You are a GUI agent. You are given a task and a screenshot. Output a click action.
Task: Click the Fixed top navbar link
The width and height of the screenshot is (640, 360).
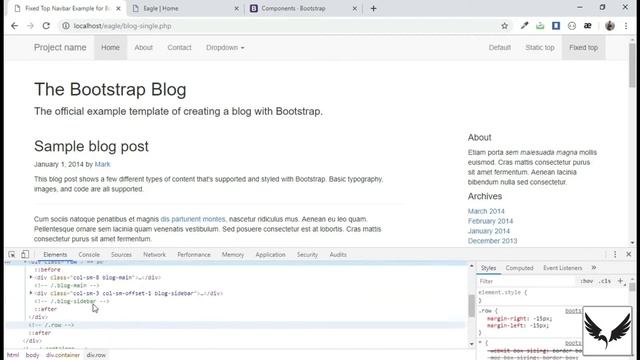coord(583,47)
